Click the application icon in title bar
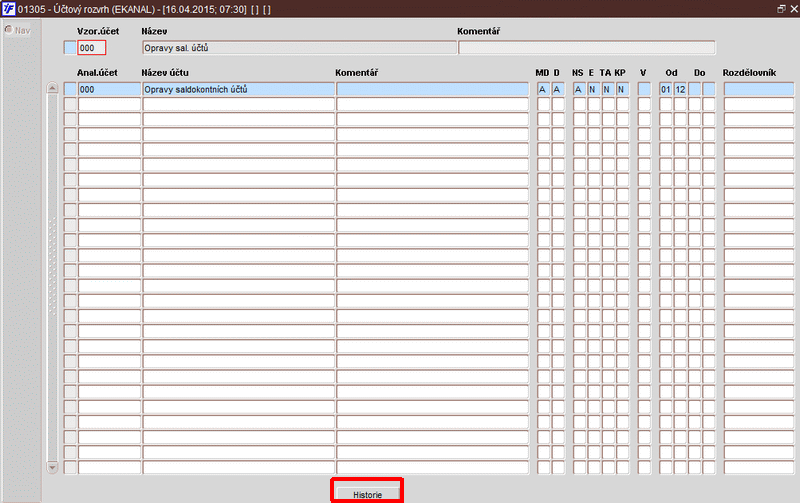This screenshot has height=503, width=800. [x=8, y=9]
